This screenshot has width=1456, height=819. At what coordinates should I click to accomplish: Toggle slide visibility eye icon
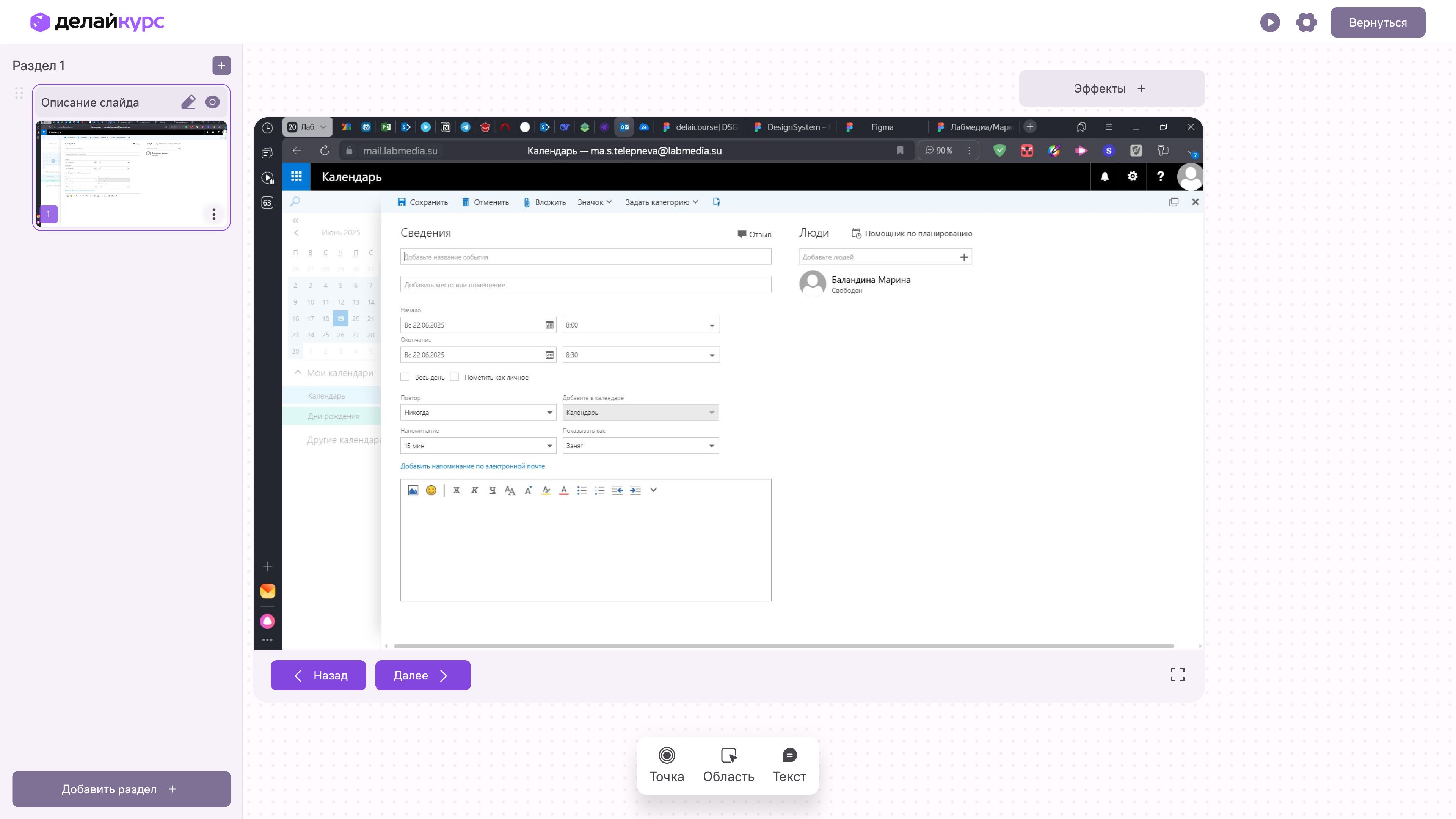point(212,102)
